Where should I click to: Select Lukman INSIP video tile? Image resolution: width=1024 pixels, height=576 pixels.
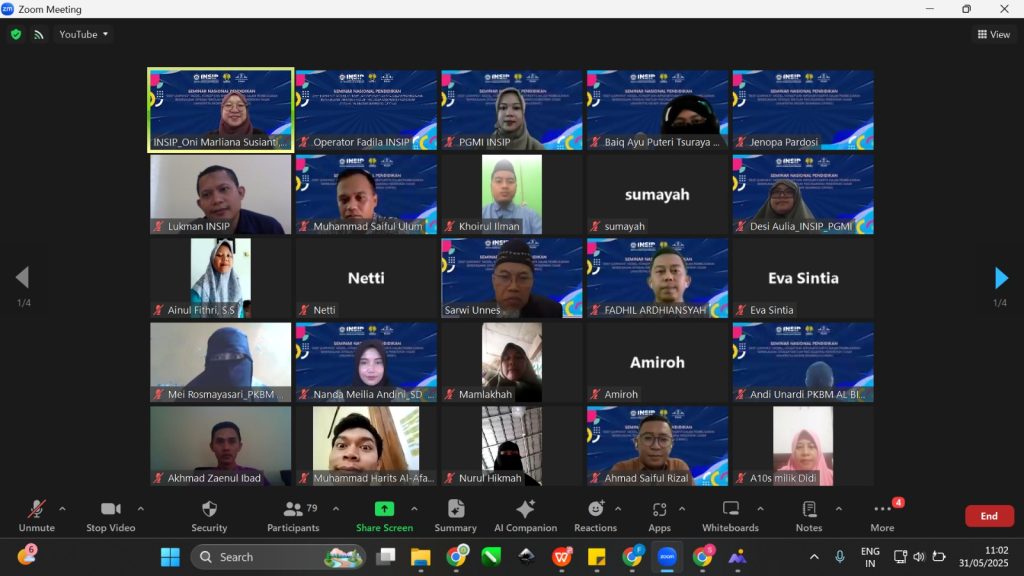(x=220, y=194)
